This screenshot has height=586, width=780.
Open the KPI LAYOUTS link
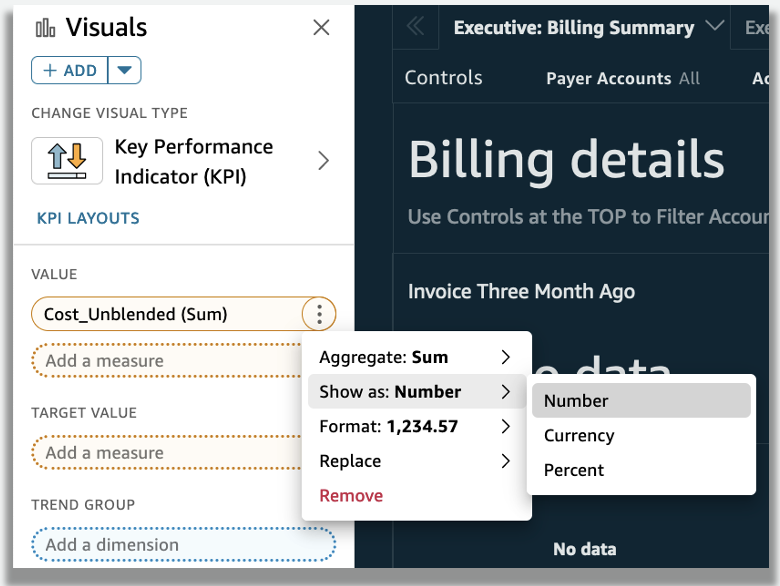88,218
